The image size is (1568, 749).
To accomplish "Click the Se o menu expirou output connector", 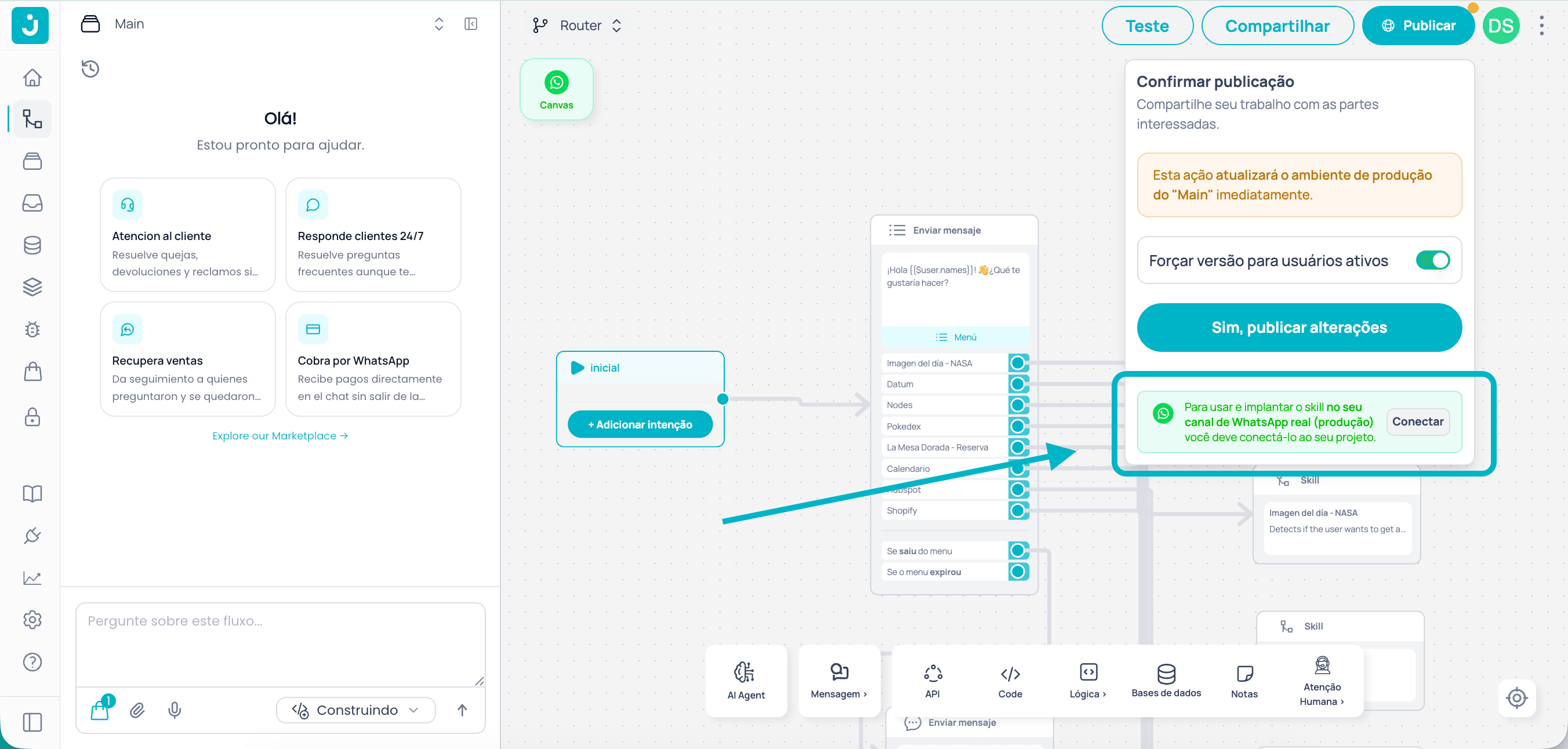I will [1018, 572].
